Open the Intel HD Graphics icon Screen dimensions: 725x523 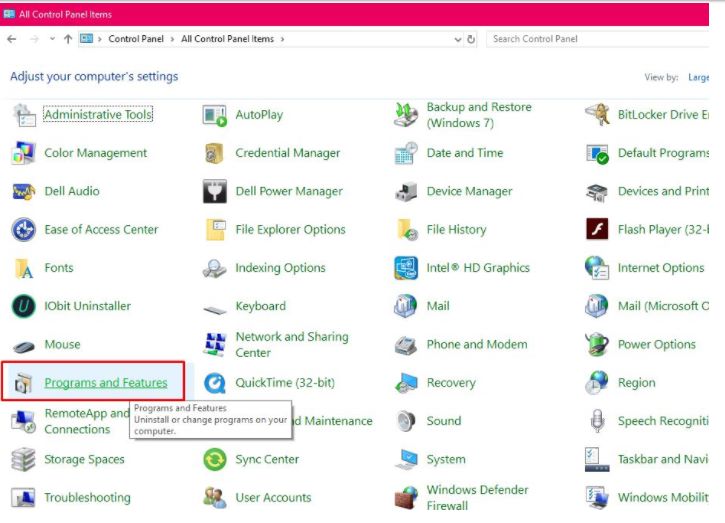[x=406, y=268]
